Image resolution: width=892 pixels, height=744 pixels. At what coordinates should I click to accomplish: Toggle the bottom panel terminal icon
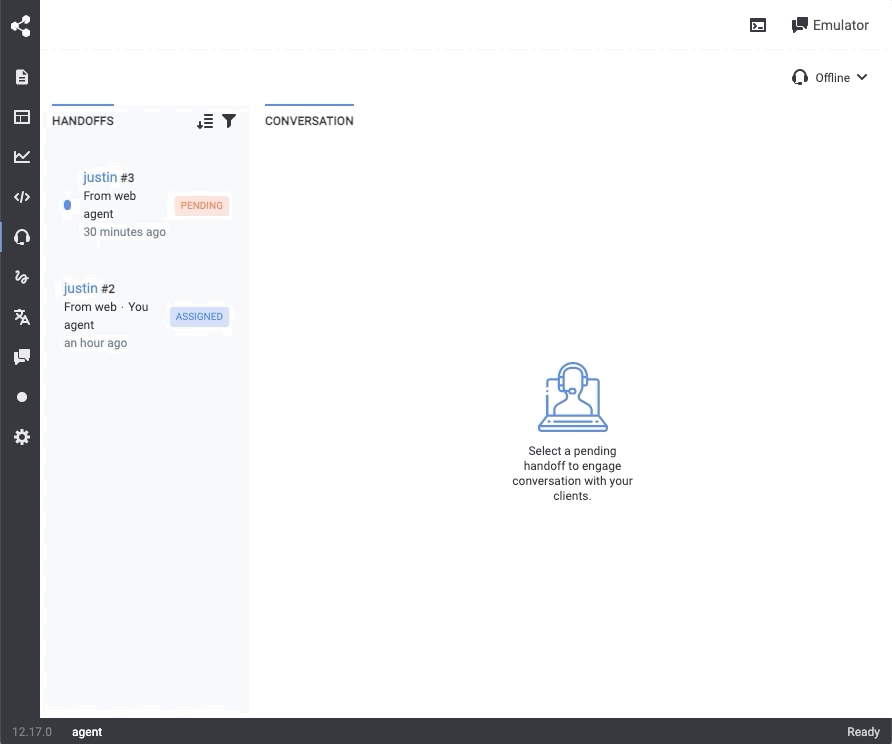click(758, 26)
